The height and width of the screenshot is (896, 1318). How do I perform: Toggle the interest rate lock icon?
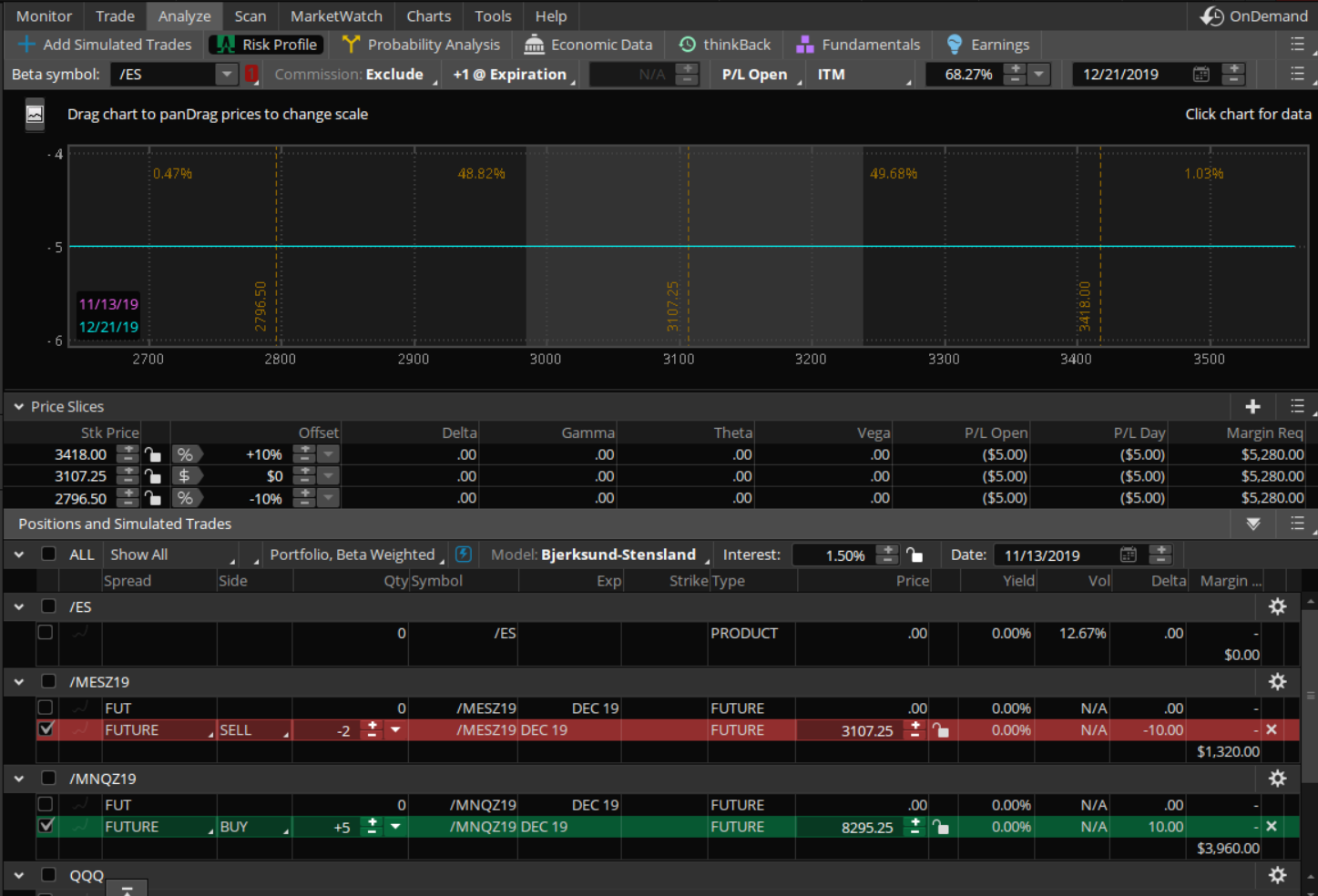(914, 555)
